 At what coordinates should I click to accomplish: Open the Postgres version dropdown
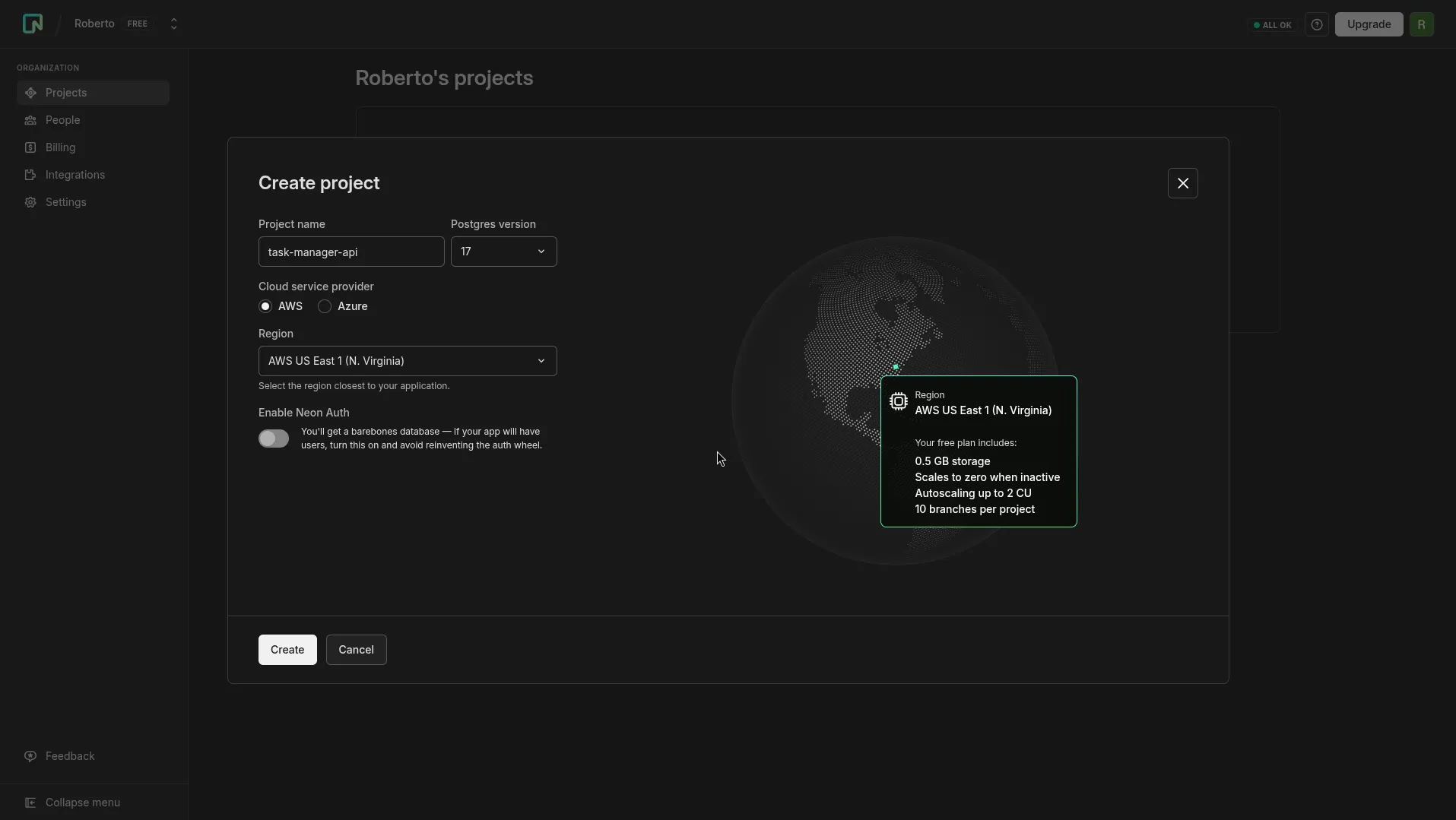(503, 252)
